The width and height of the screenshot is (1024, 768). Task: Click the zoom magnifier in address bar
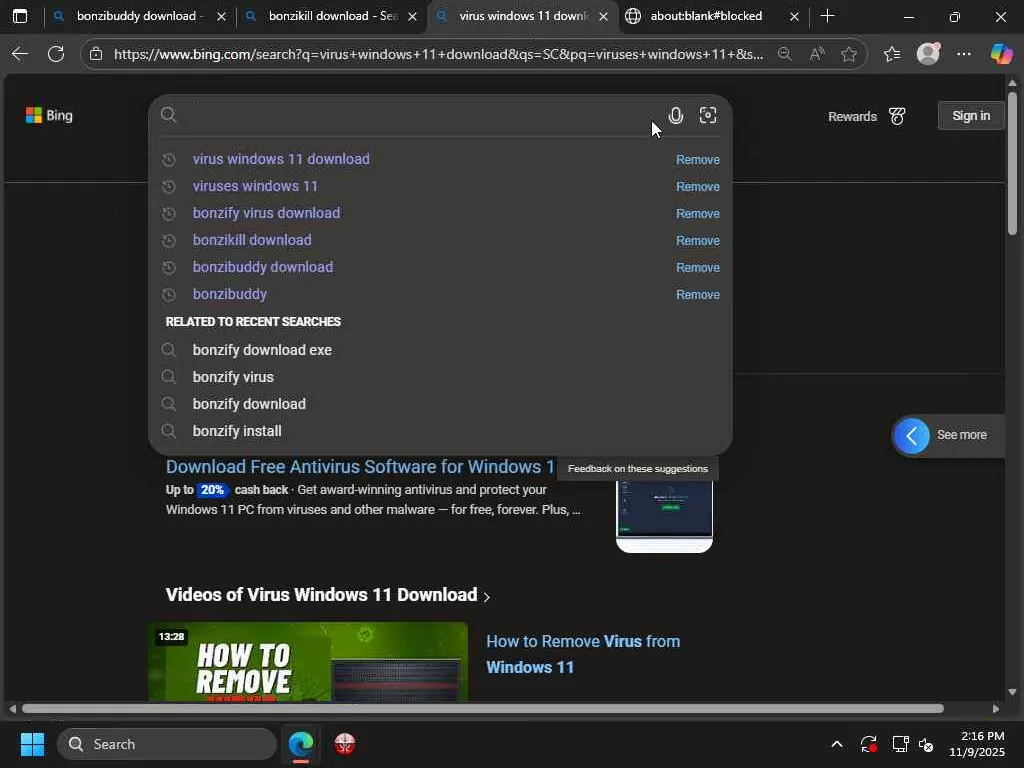tap(785, 54)
